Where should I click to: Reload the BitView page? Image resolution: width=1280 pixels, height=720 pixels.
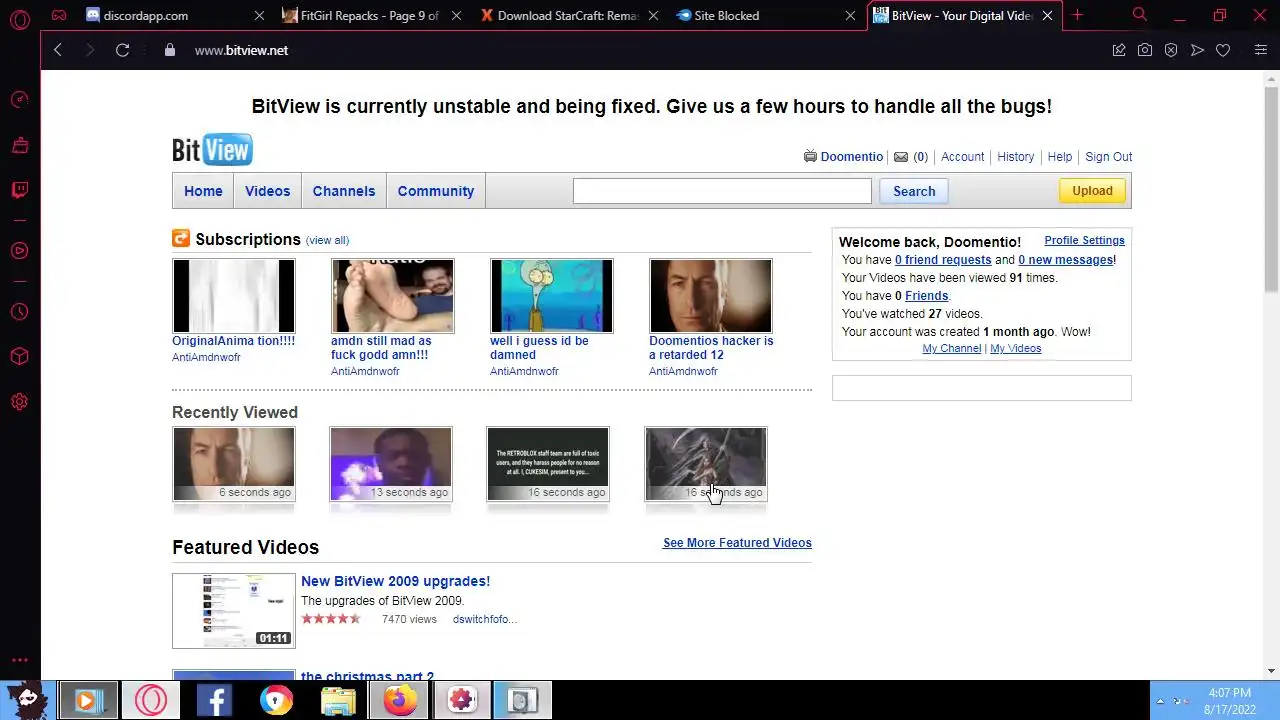pos(122,50)
